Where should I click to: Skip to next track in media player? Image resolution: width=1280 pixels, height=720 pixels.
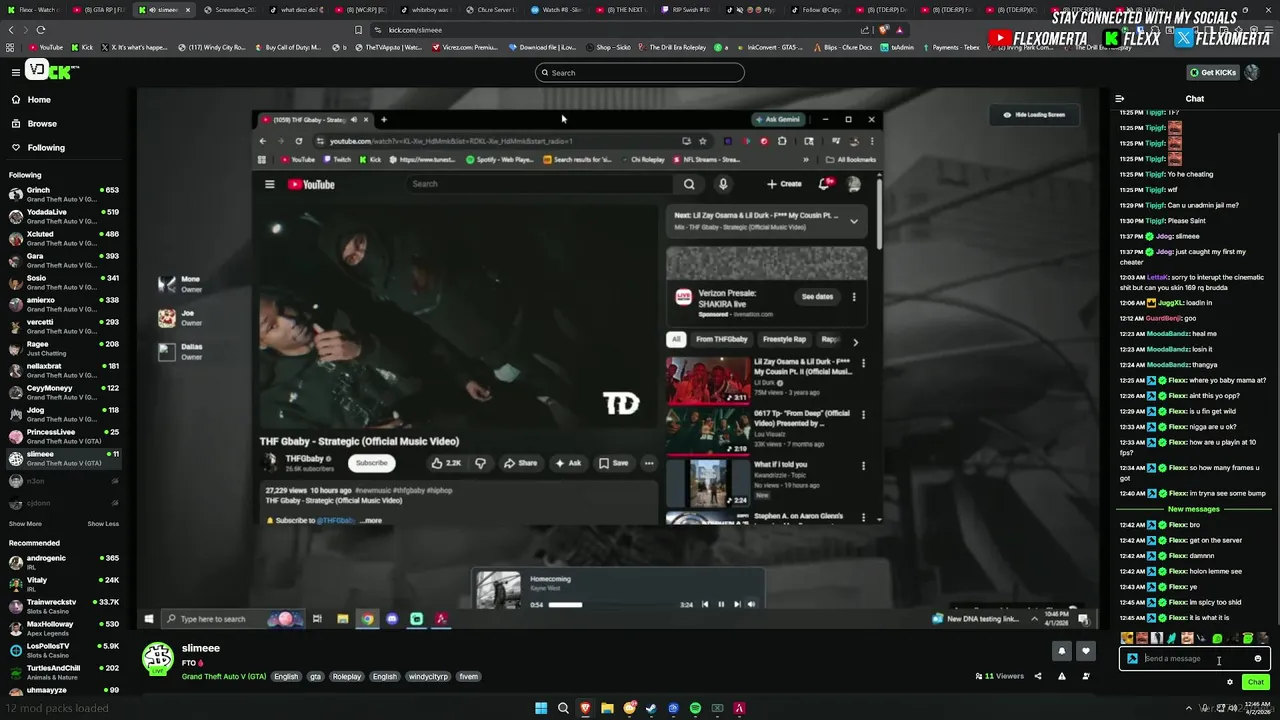(737, 604)
